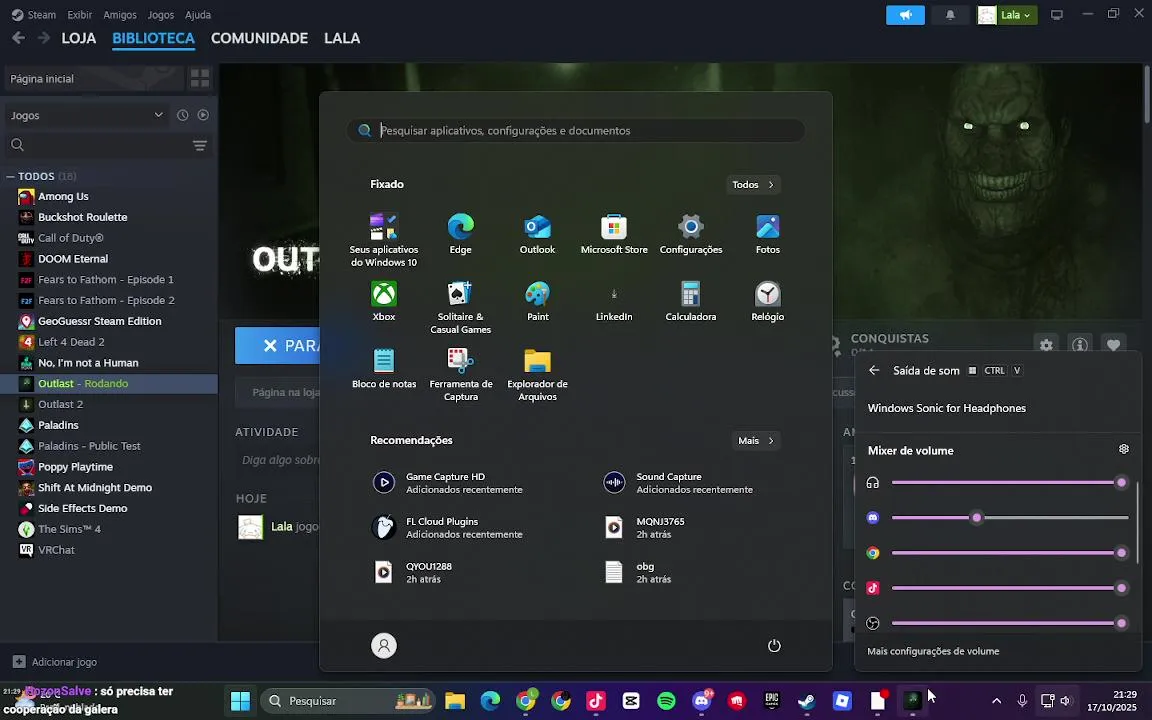The image size is (1152, 720).
Task: Adjust the Discord volume slider
Action: coord(1010,518)
